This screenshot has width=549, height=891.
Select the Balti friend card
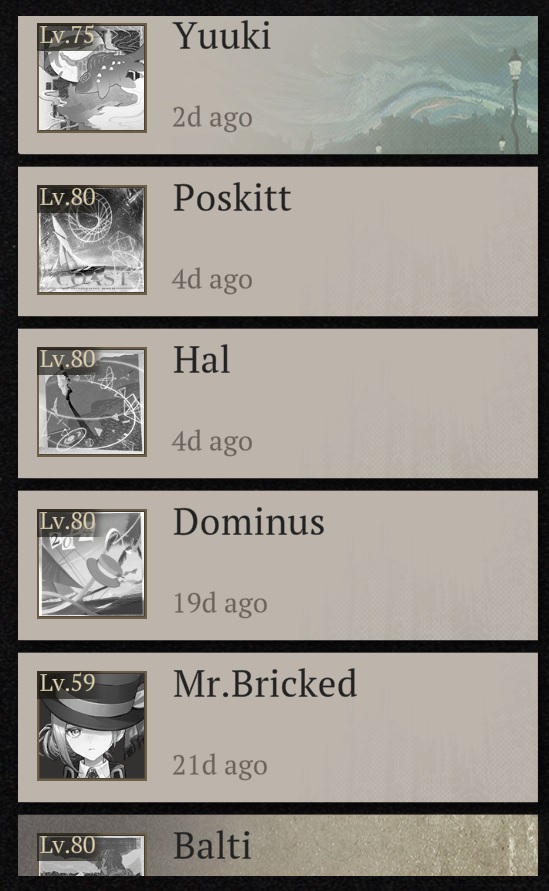coord(278,846)
